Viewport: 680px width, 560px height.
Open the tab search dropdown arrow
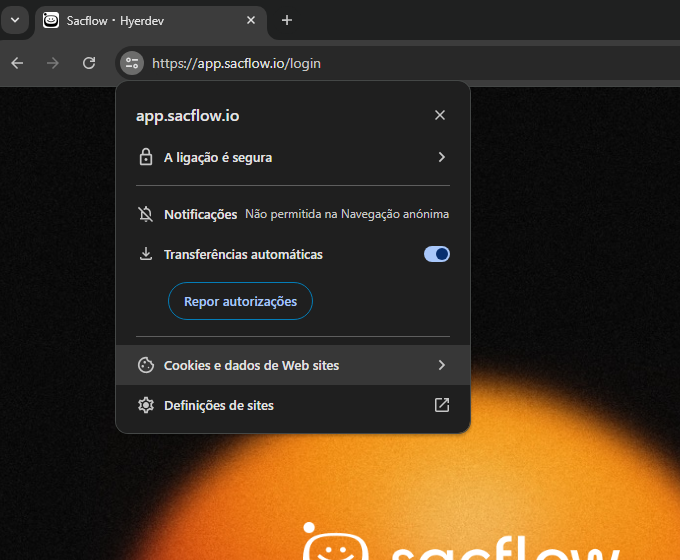tap(15, 20)
